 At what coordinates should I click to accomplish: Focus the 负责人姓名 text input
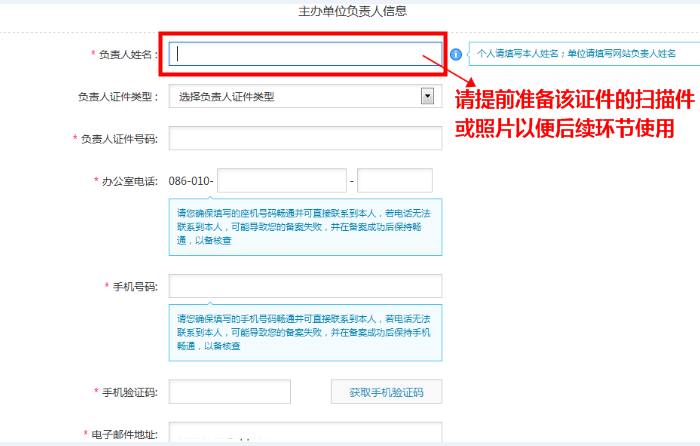[x=305, y=54]
